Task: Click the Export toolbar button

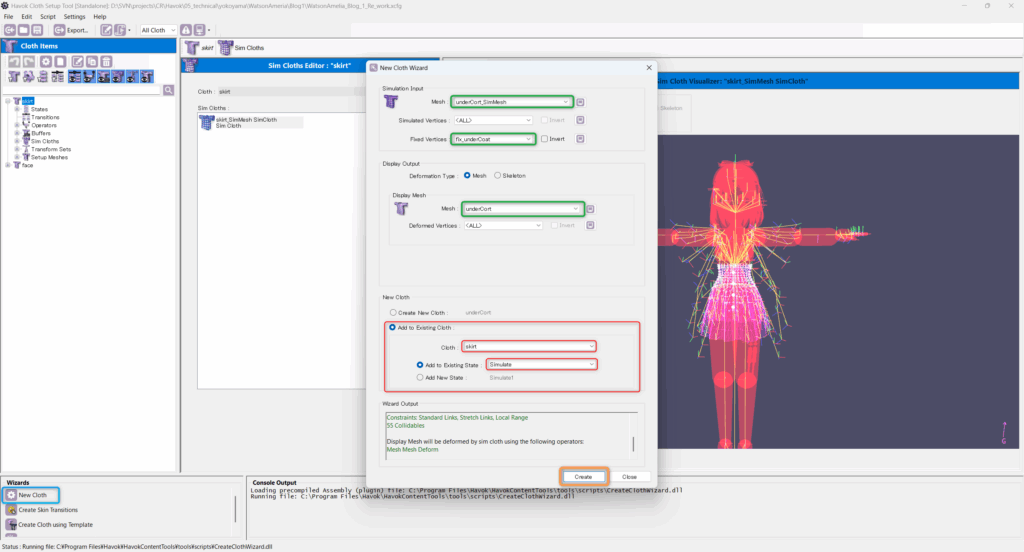Action: (x=71, y=30)
